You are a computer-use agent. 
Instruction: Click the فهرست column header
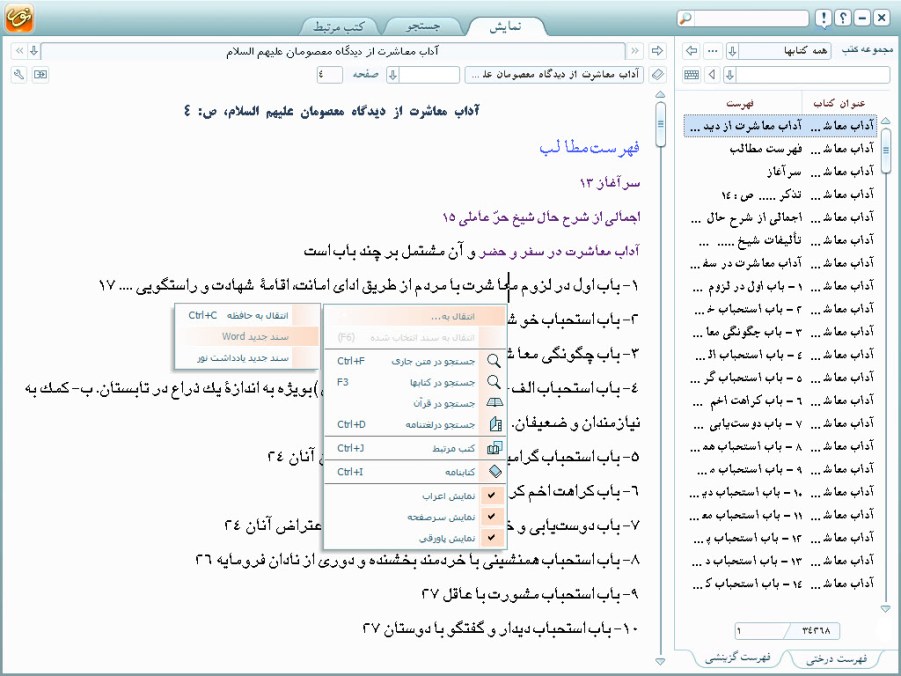pos(739,103)
